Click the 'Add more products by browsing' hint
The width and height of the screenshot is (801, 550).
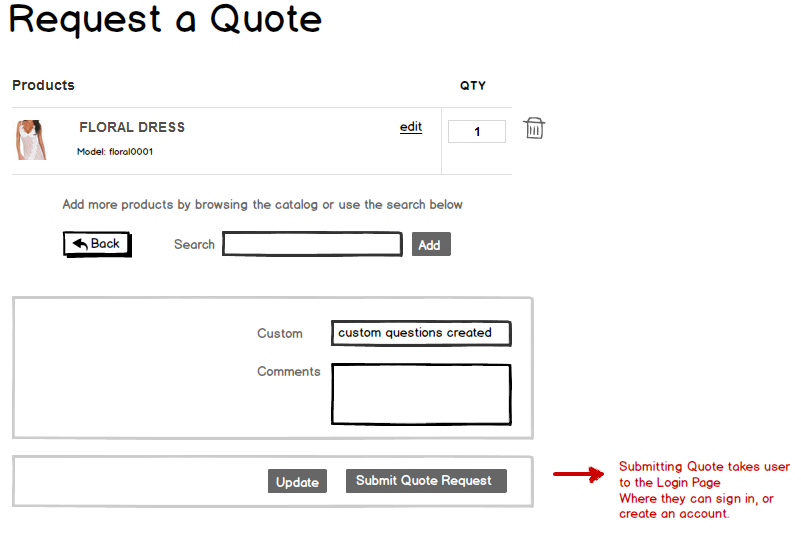263,205
